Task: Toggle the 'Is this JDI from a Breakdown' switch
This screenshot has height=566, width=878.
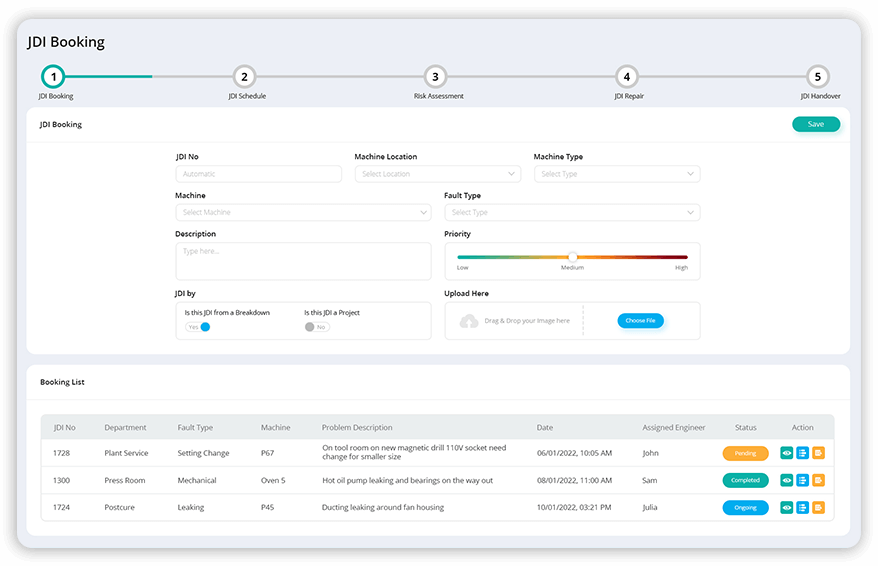Action: 198,327
